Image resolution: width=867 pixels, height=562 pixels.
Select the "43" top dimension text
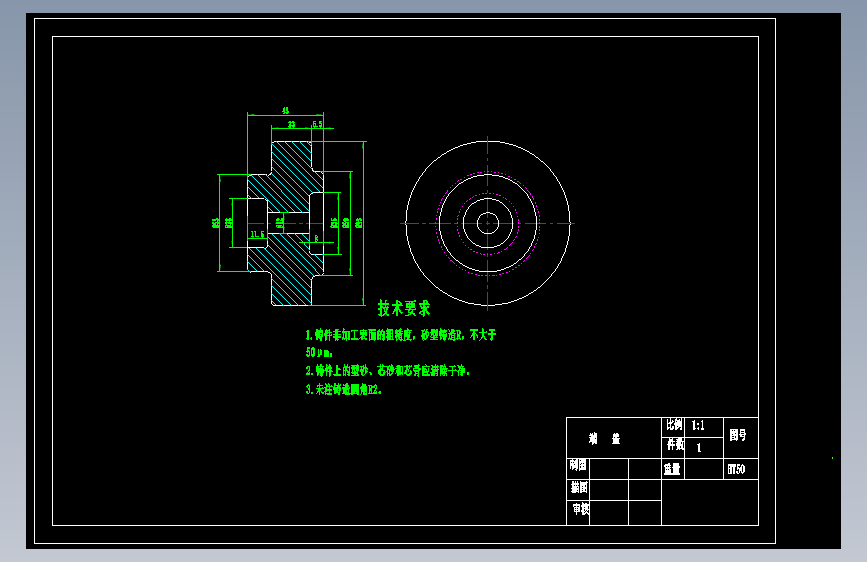(x=285, y=111)
